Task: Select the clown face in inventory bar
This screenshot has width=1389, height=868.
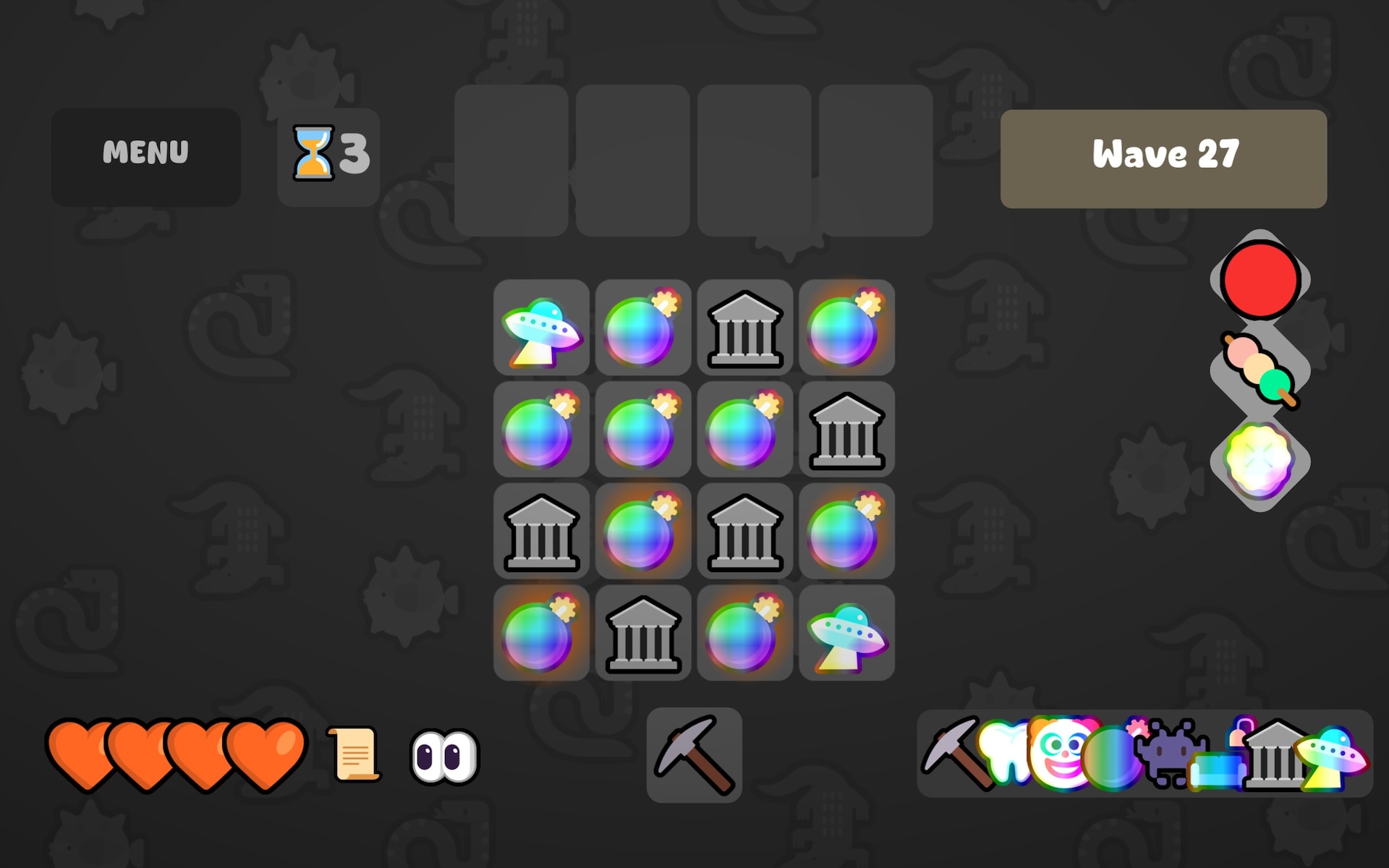Action: point(1061,753)
